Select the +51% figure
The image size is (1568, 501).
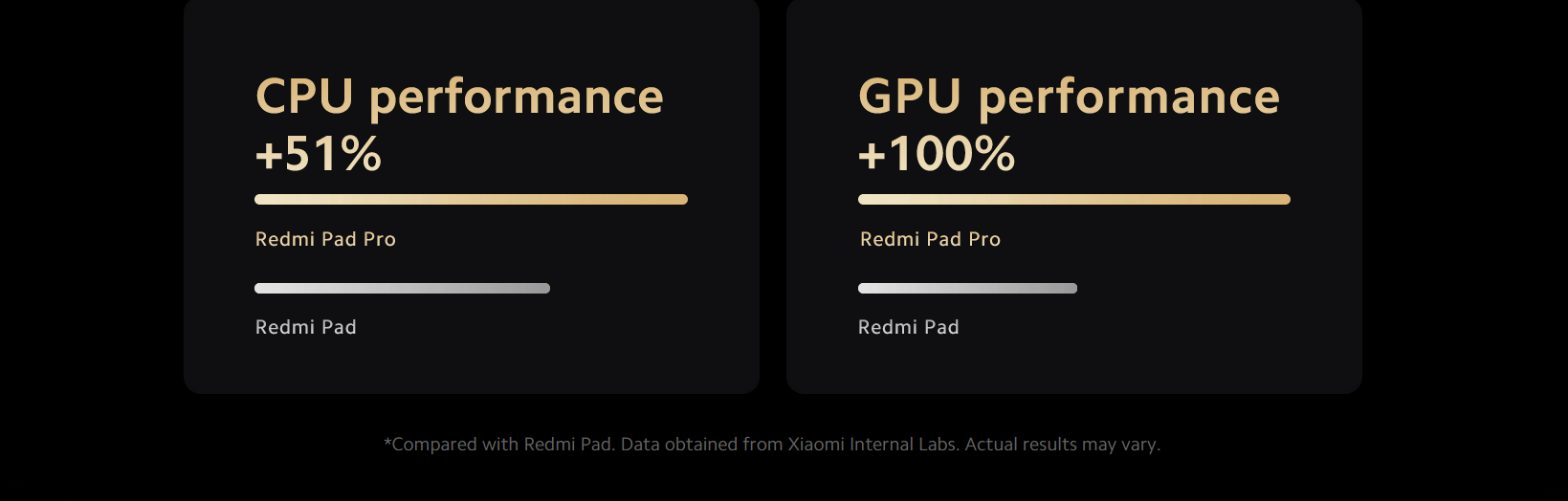click(x=319, y=154)
